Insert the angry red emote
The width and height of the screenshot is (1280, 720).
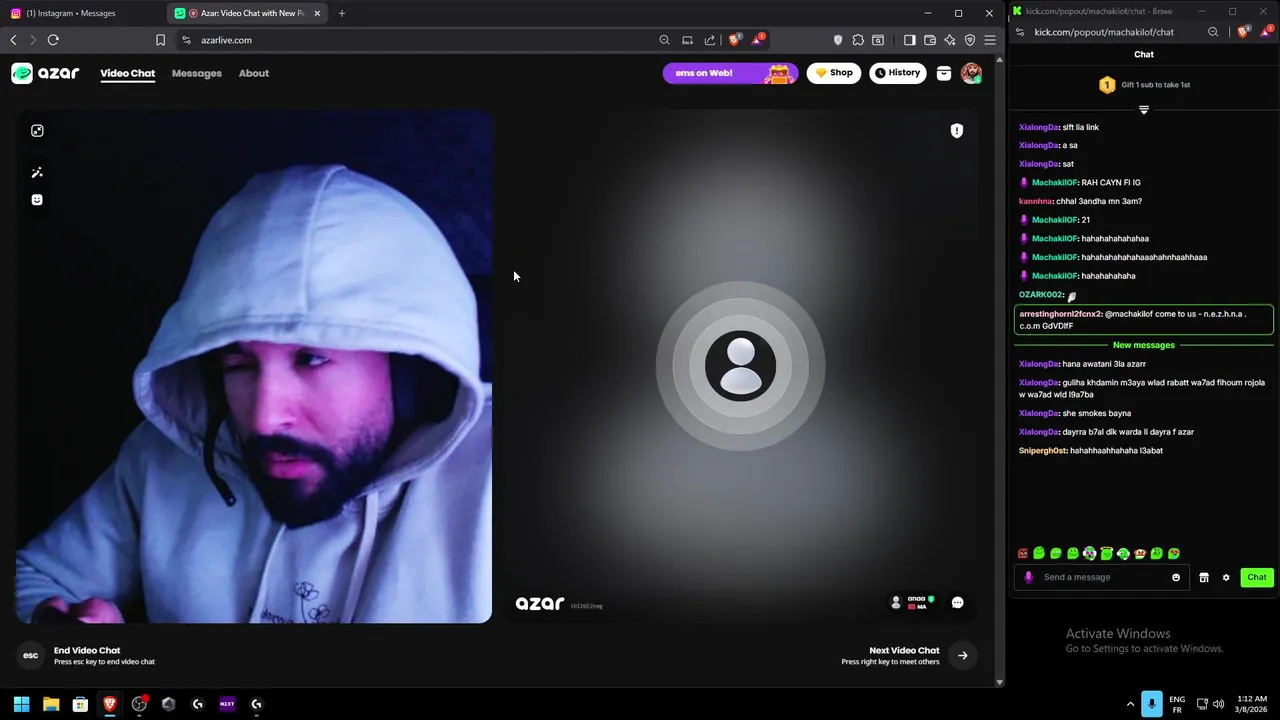(x=1022, y=553)
